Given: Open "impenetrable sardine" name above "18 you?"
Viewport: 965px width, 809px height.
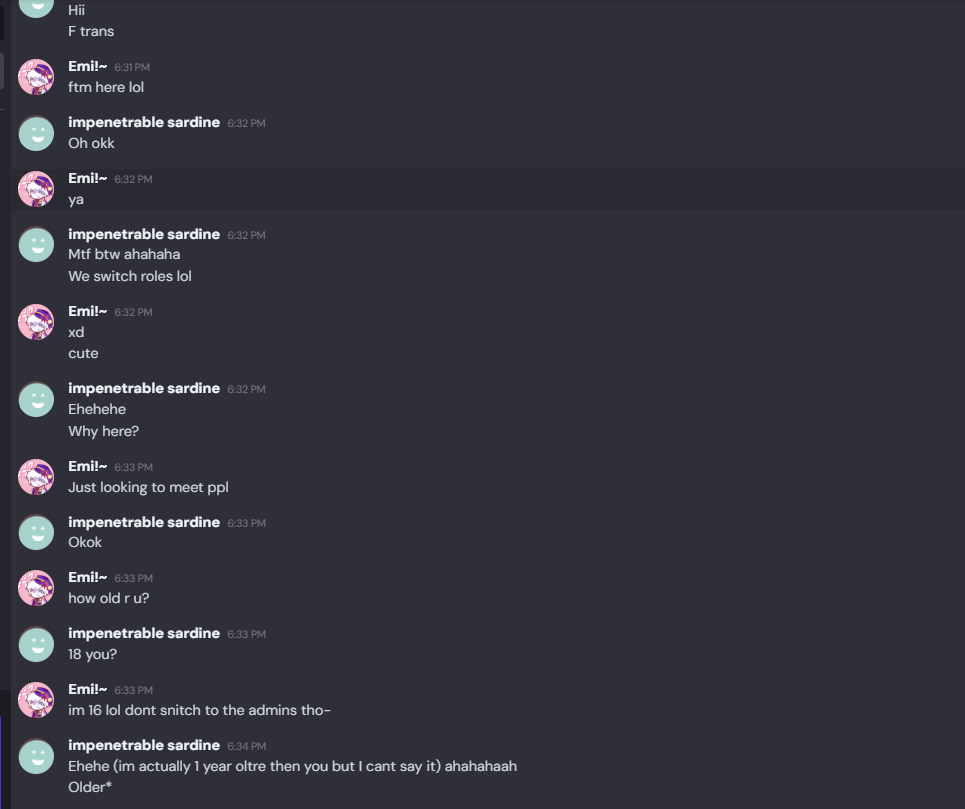Looking at the screenshot, I should tap(144, 633).
